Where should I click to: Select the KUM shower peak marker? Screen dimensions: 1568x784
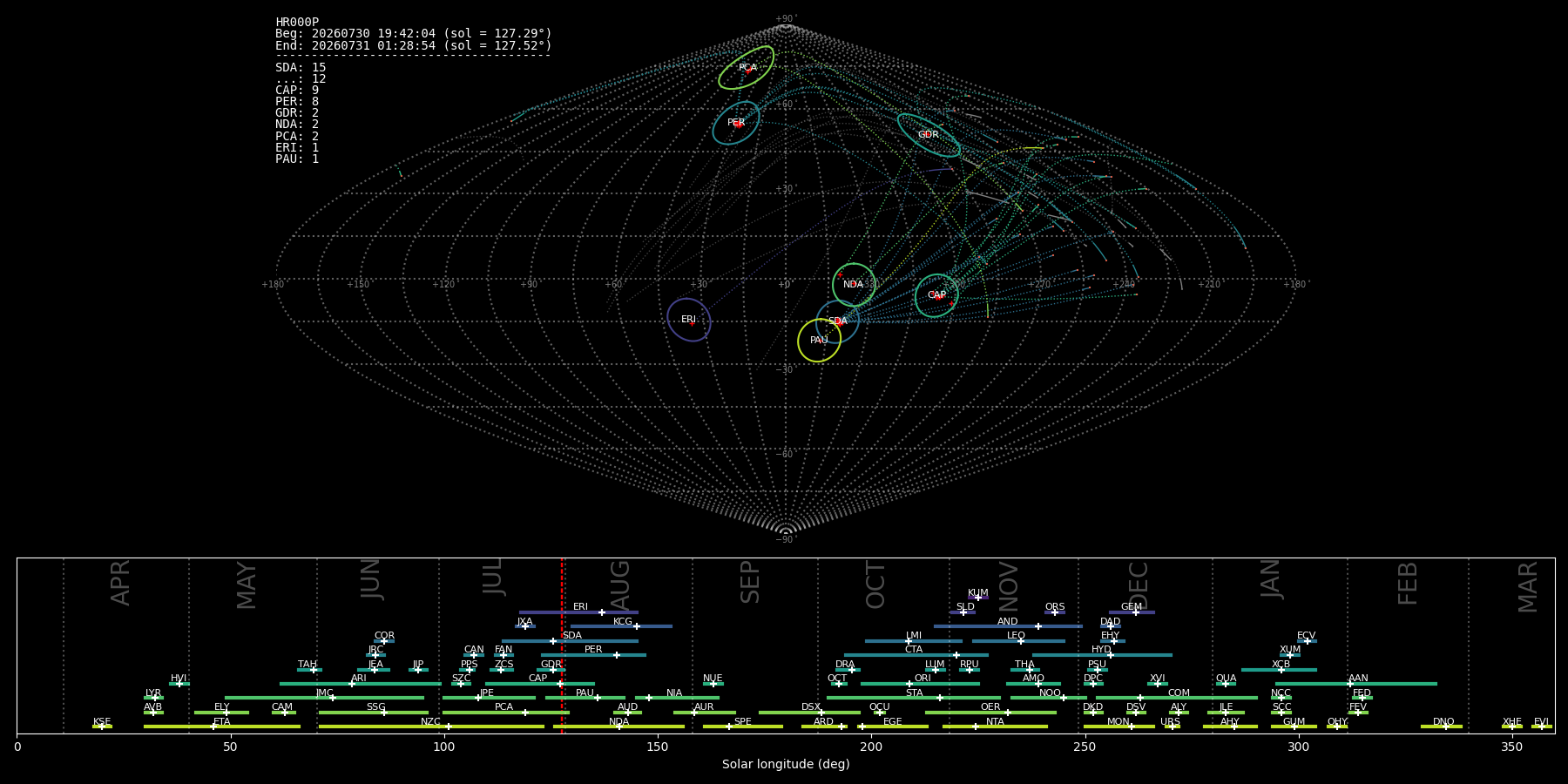click(x=977, y=598)
